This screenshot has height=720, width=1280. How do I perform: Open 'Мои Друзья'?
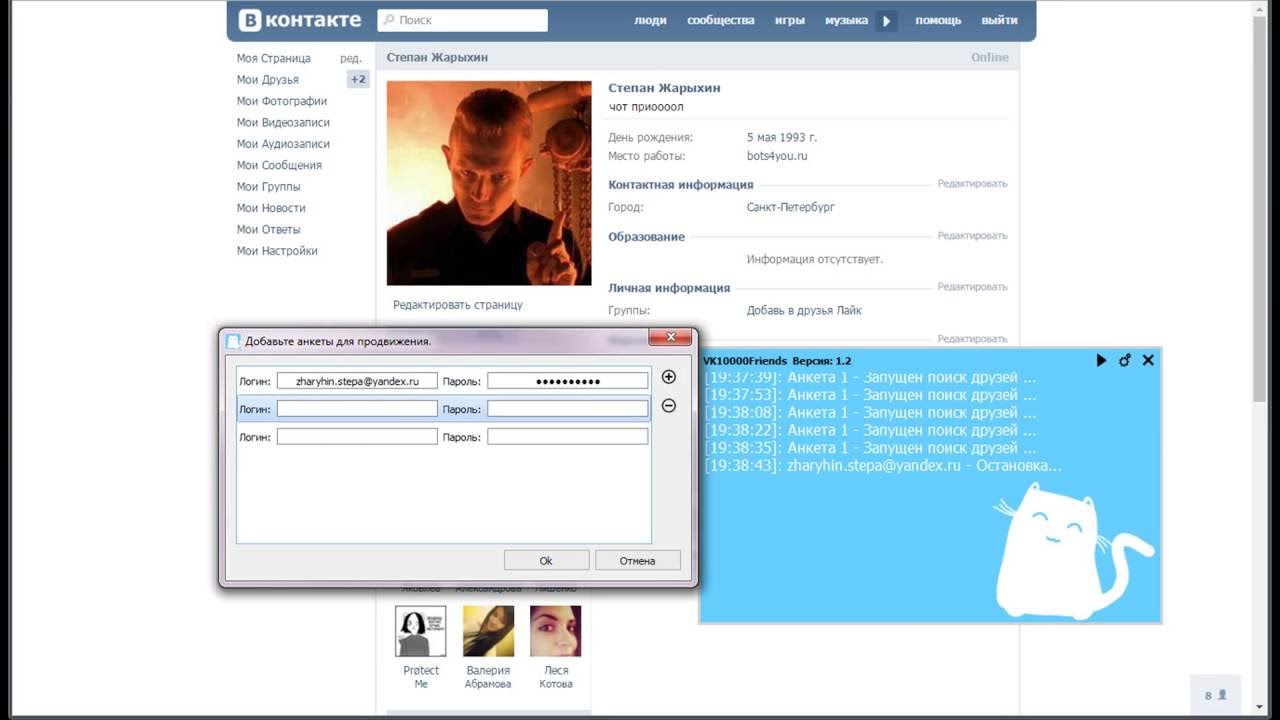[267, 79]
